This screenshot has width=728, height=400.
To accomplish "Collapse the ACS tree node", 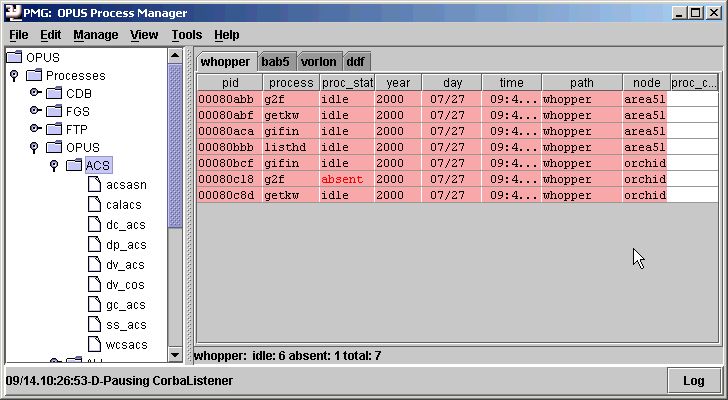I will point(53,165).
